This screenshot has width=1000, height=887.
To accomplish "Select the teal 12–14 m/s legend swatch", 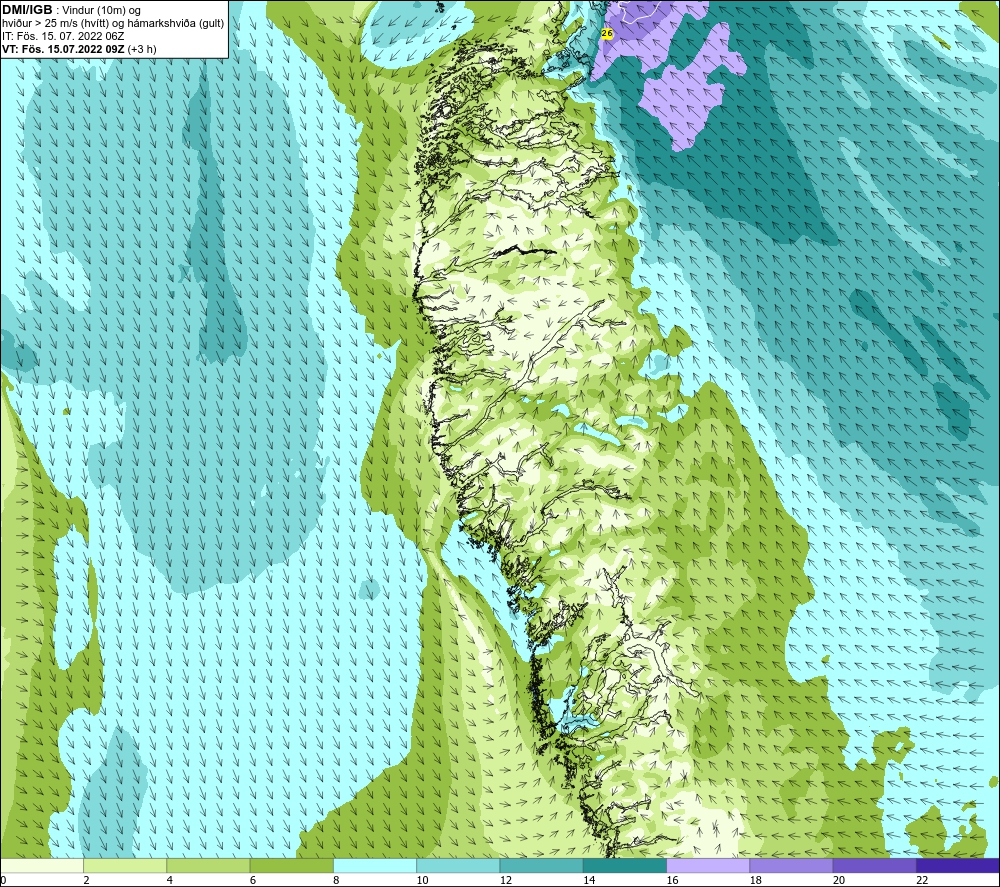I will coord(541,865).
